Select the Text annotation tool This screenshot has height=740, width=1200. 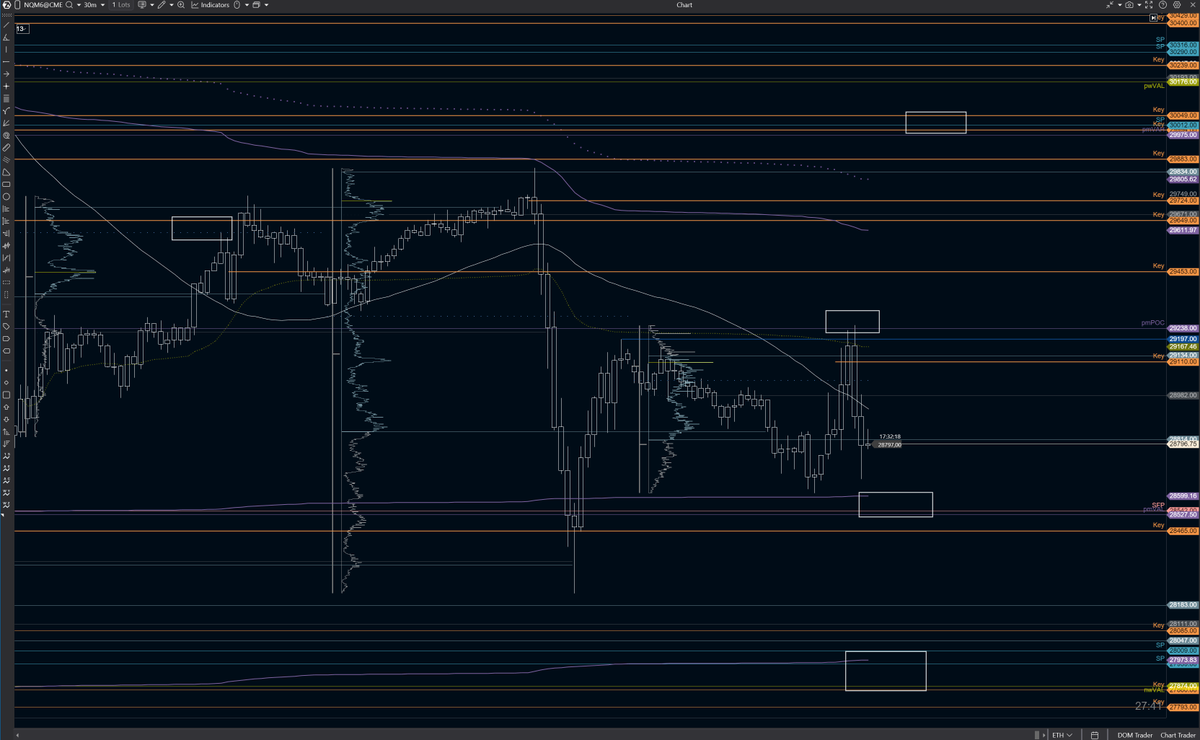[7, 314]
